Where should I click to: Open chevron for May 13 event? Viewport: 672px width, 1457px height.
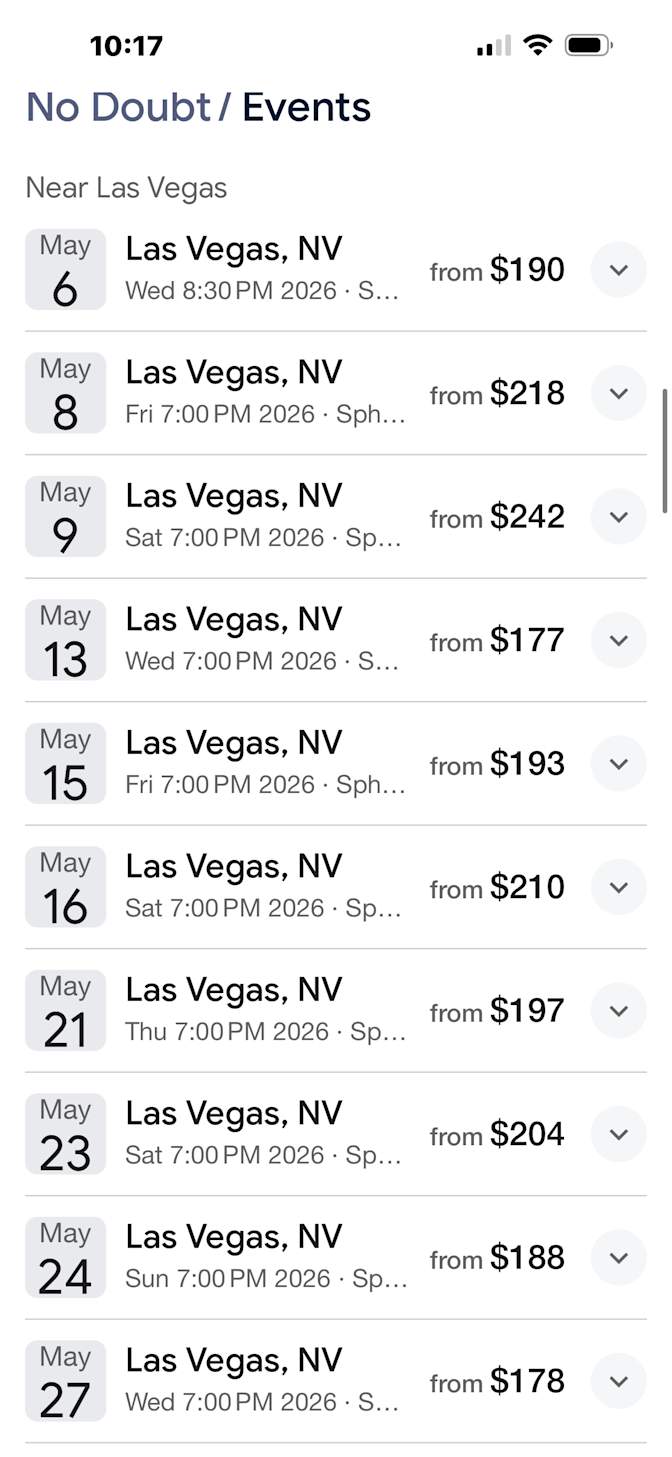point(618,640)
